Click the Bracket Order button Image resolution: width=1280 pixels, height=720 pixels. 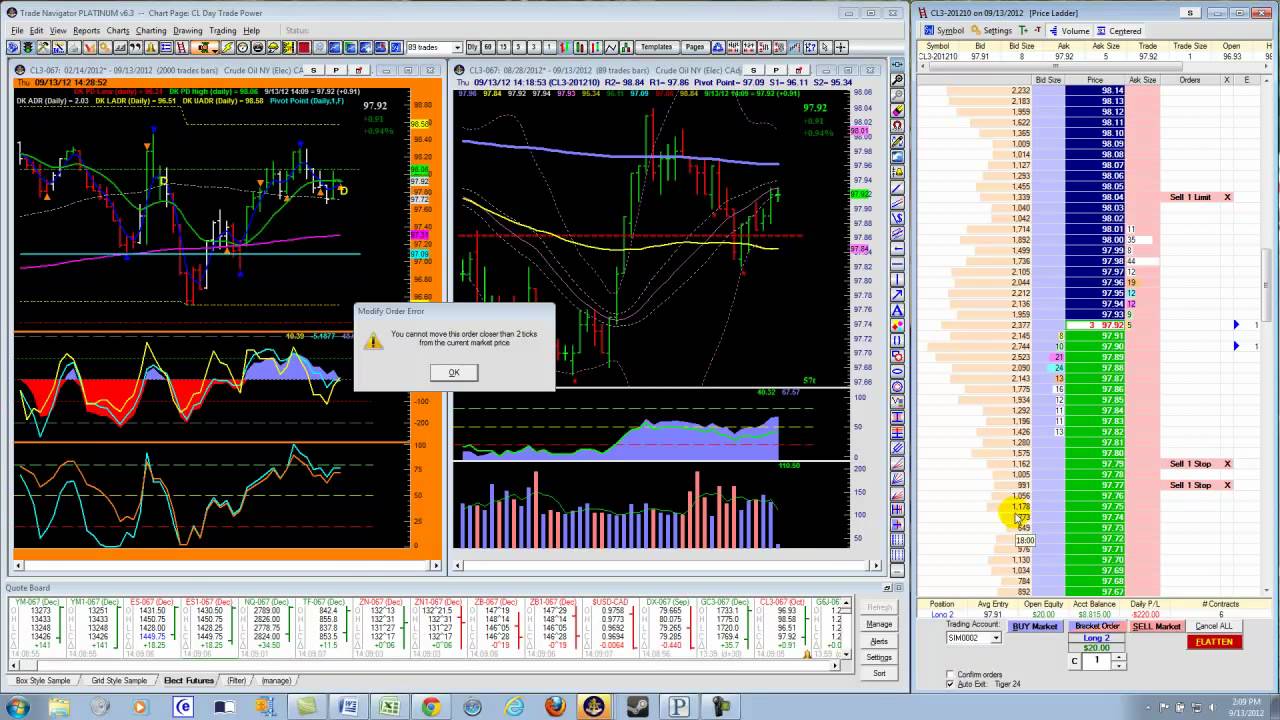tap(1097, 626)
